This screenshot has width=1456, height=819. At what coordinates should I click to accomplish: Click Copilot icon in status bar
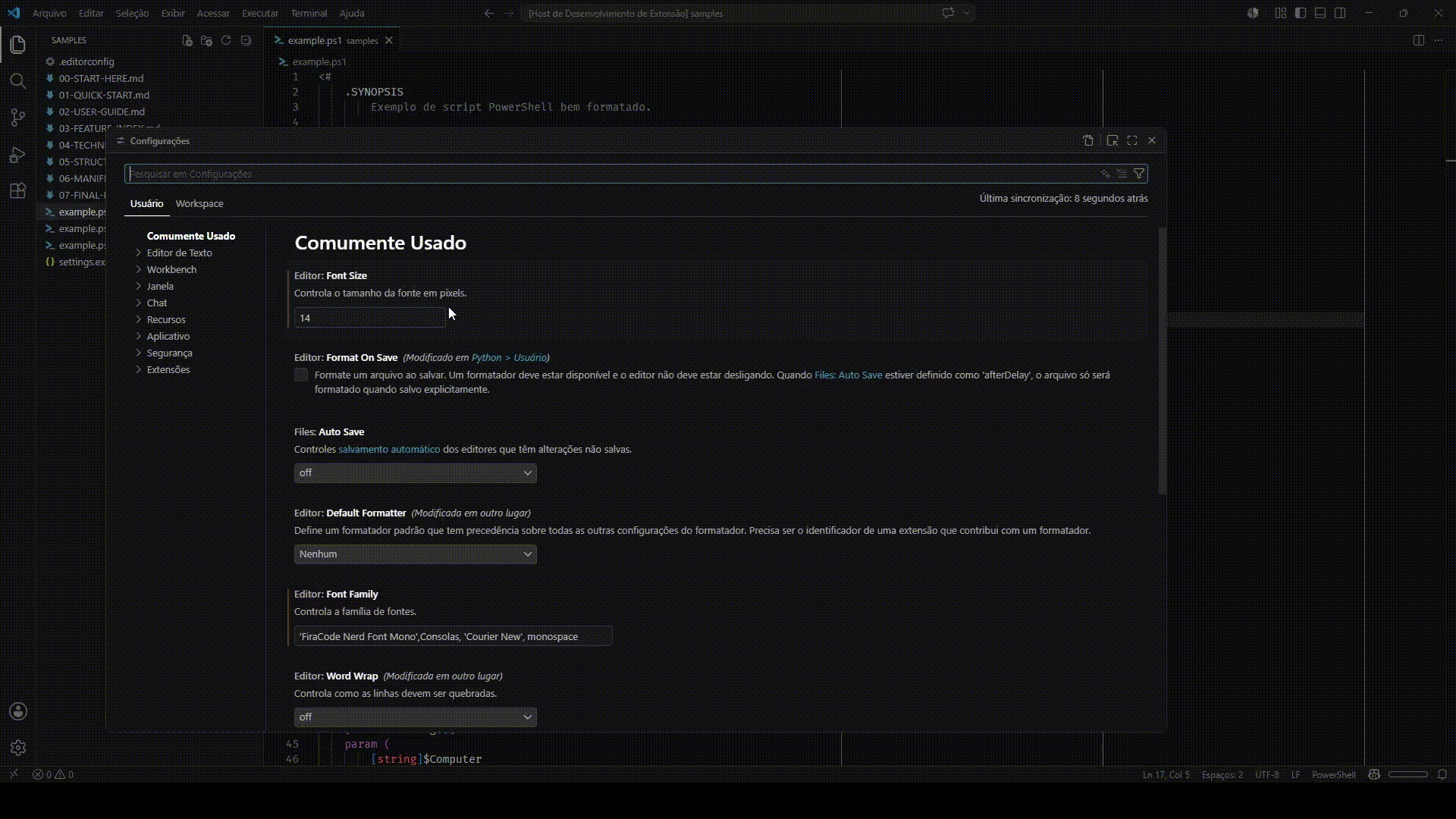[1373, 774]
